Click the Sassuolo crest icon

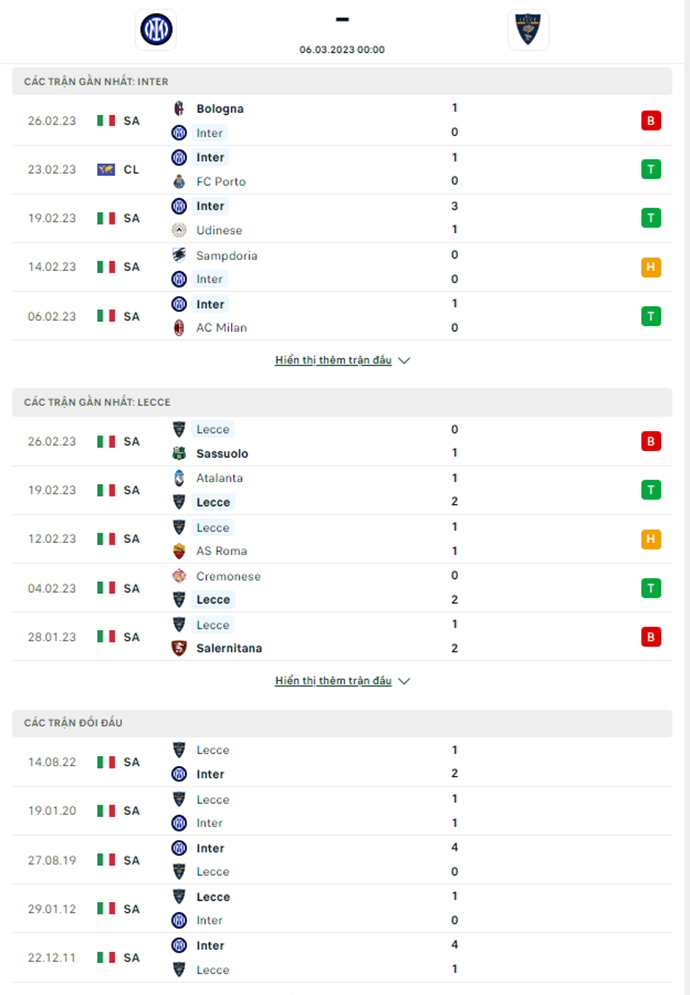coord(179,454)
